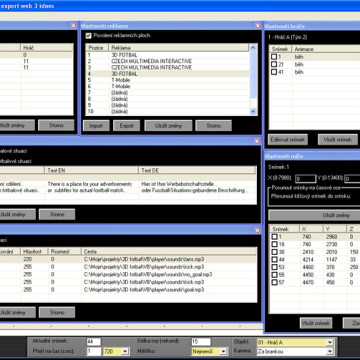The width and height of the screenshot is (360, 360).
Task: Click Vložit snímek in Vlastnosti míče
Action: click(316, 323)
